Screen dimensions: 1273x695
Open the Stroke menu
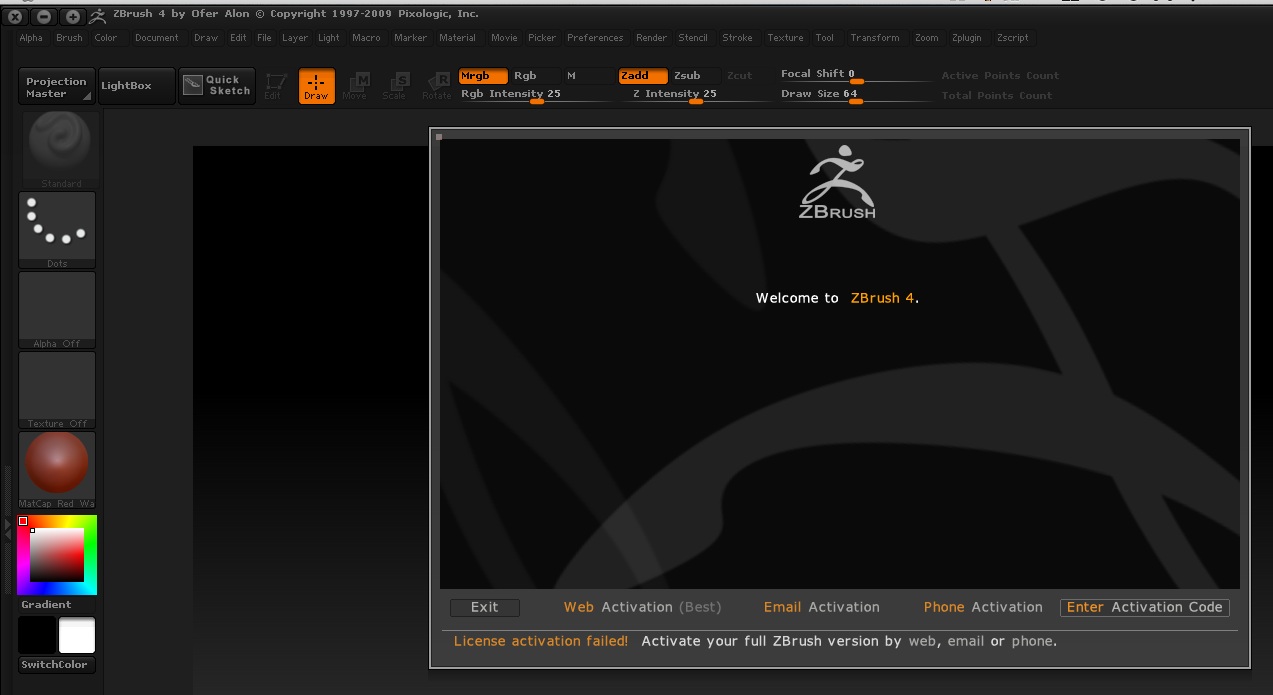[x=738, y=38]
